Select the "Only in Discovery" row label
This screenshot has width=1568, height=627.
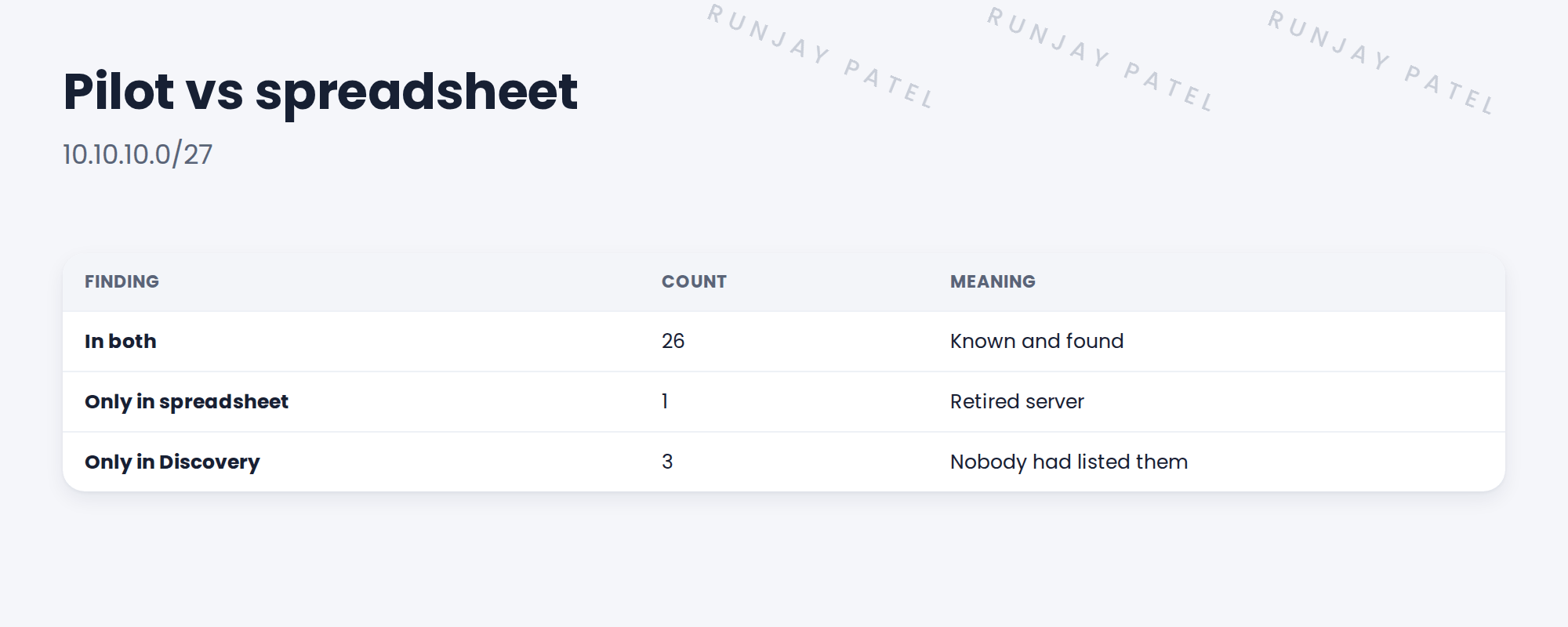(172, 462)
